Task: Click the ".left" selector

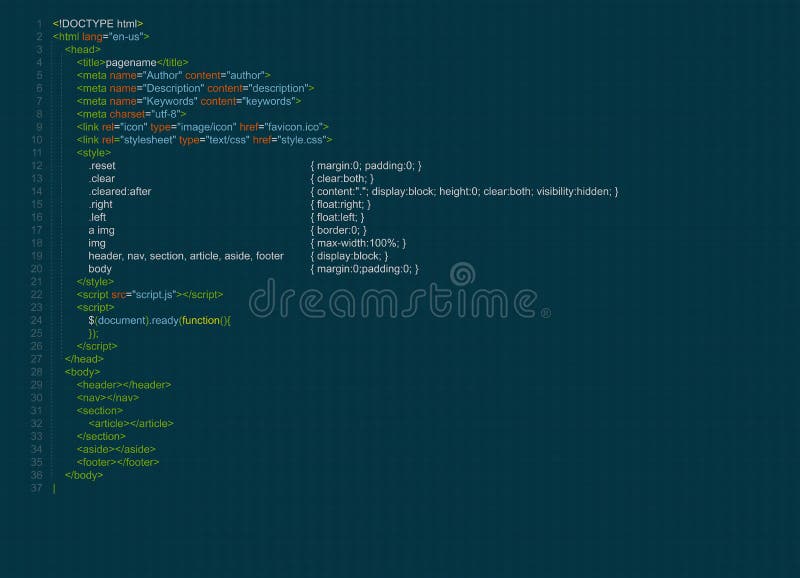Action: click(x=97, y=217)
